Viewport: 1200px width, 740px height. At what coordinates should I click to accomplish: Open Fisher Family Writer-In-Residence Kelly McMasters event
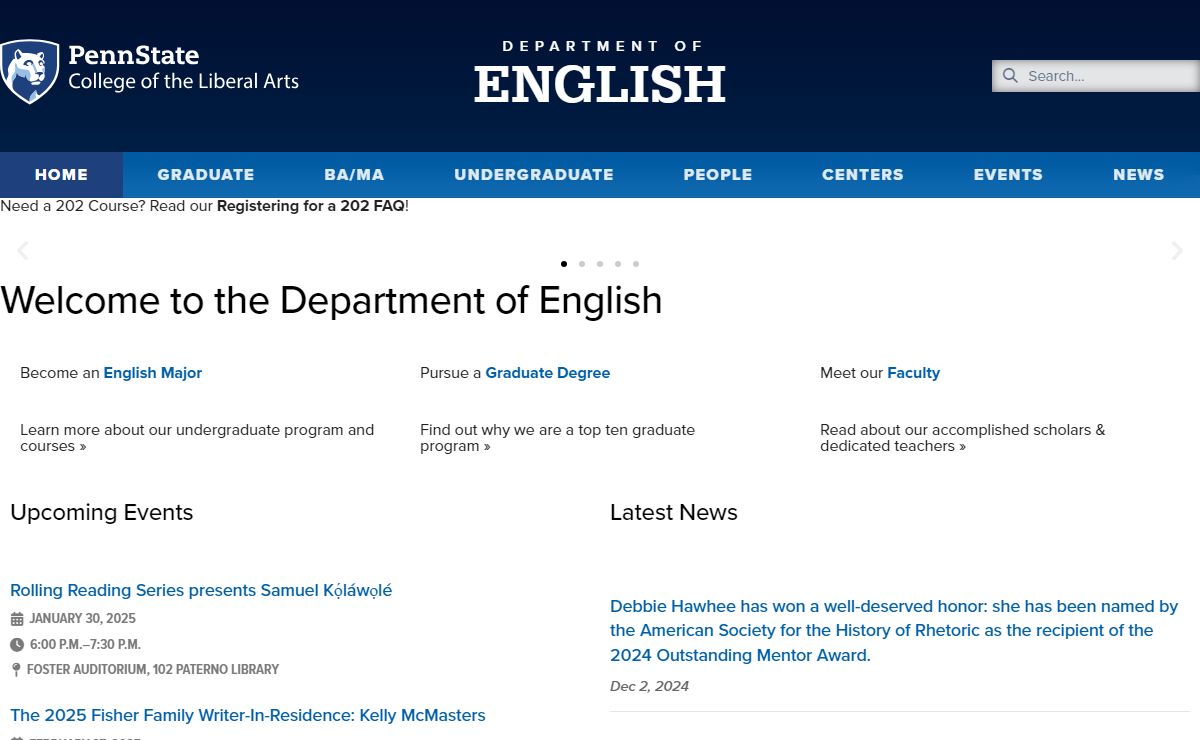coord(248,716)
